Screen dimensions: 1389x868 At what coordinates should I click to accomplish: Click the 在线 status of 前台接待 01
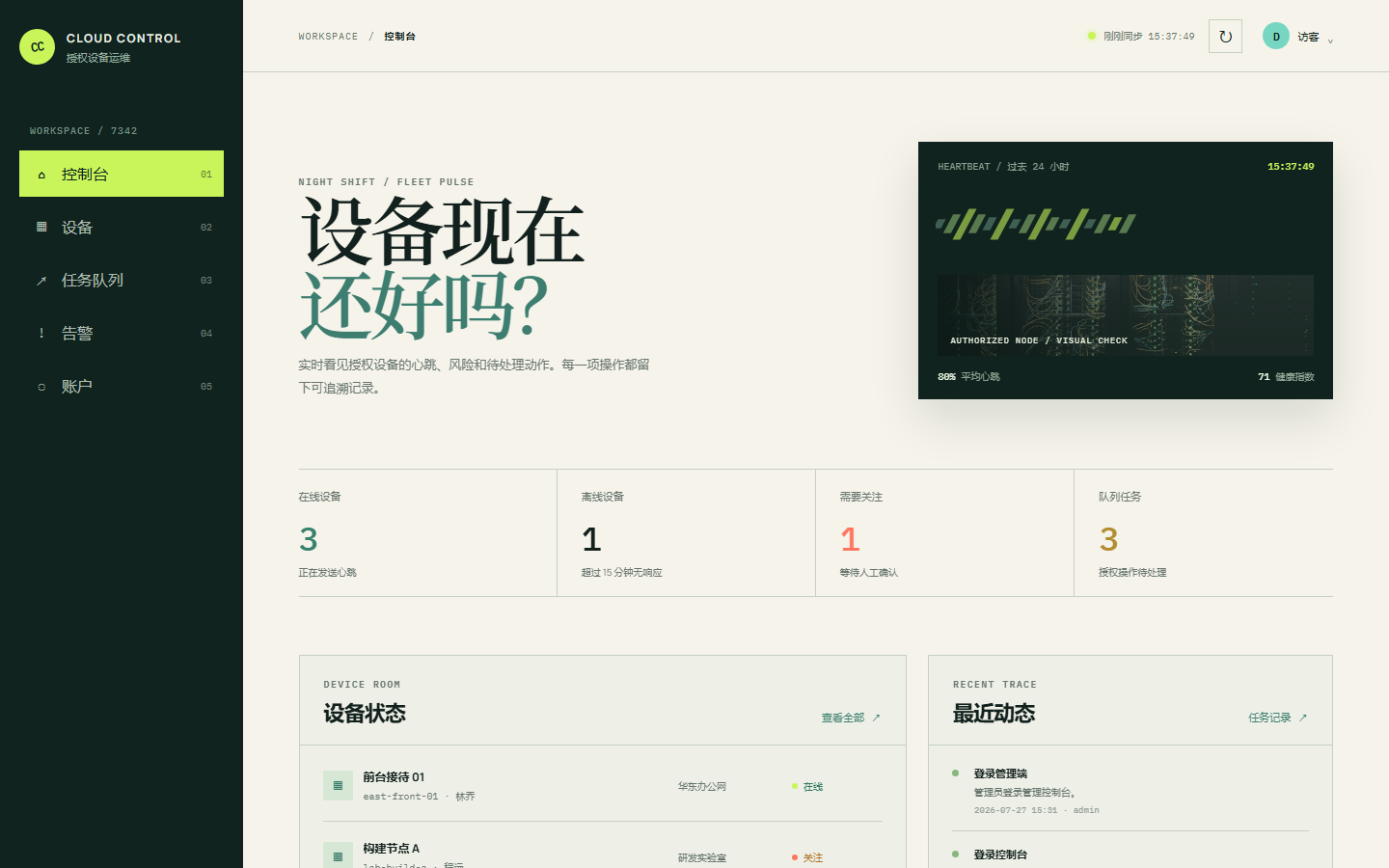tap(807, 787)
